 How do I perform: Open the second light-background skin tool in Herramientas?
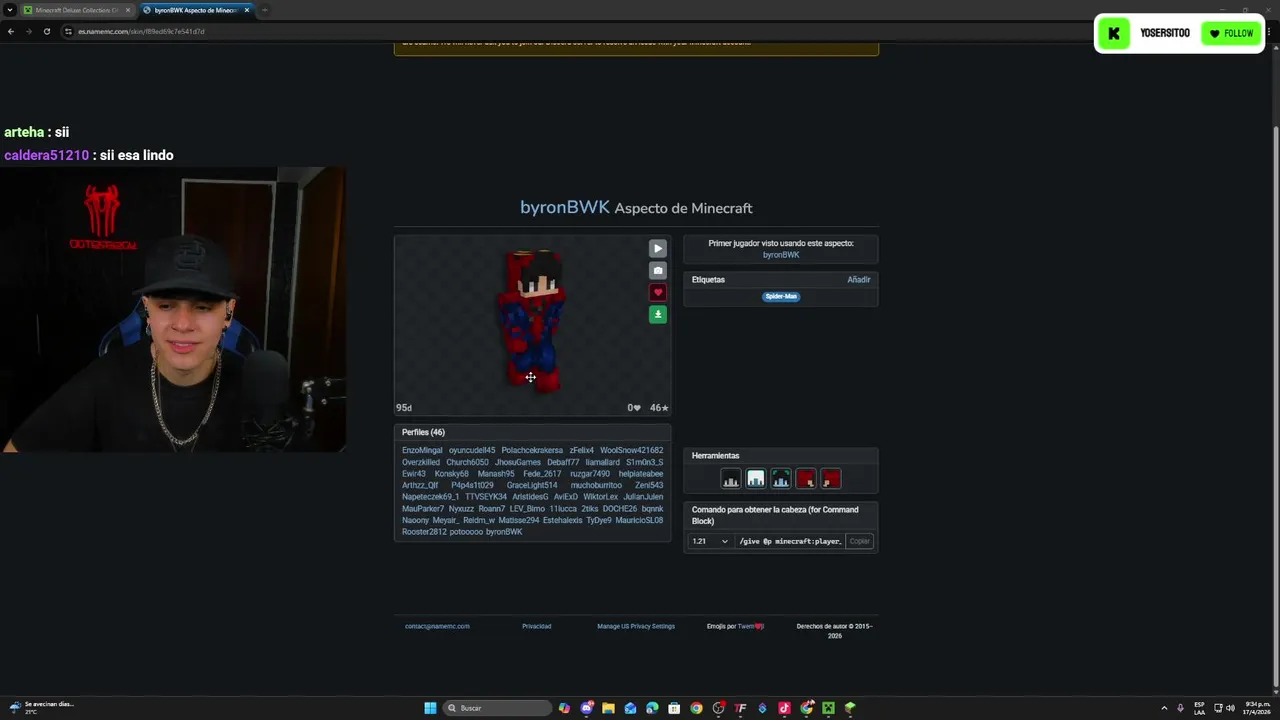[756, 479]
